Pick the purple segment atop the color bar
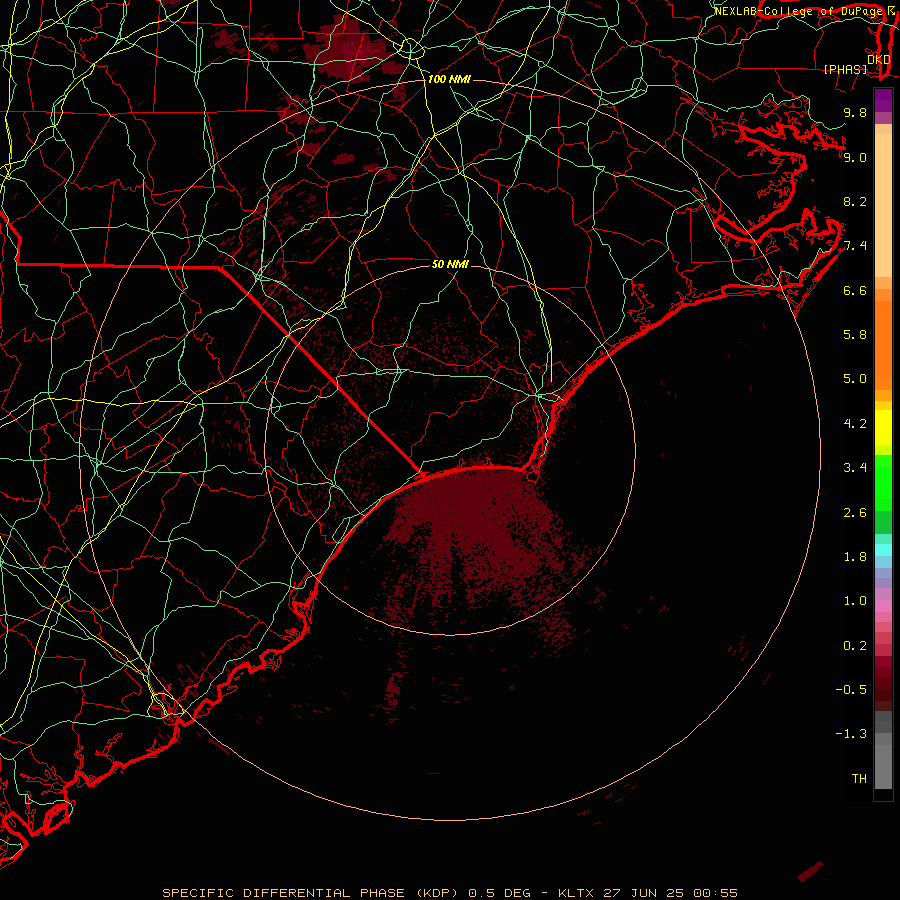 (883, 100)
